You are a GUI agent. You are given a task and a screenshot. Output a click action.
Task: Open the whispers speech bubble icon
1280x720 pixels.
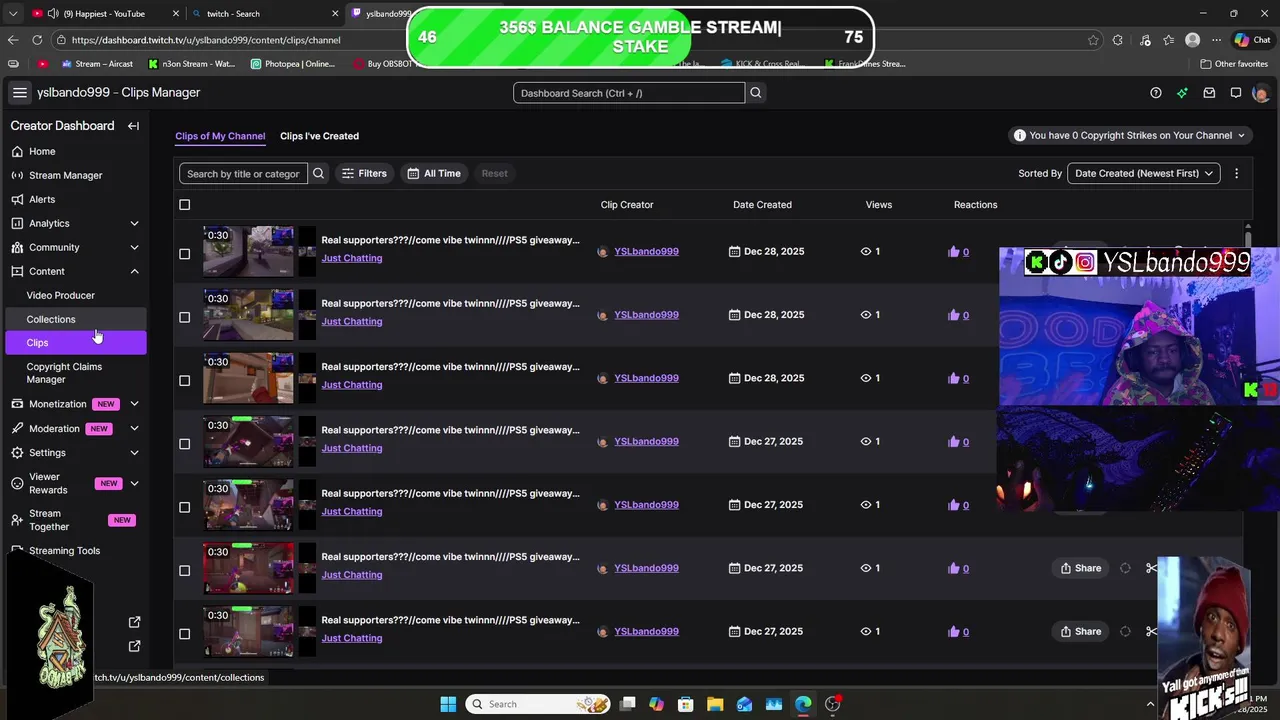[1236, 93]
